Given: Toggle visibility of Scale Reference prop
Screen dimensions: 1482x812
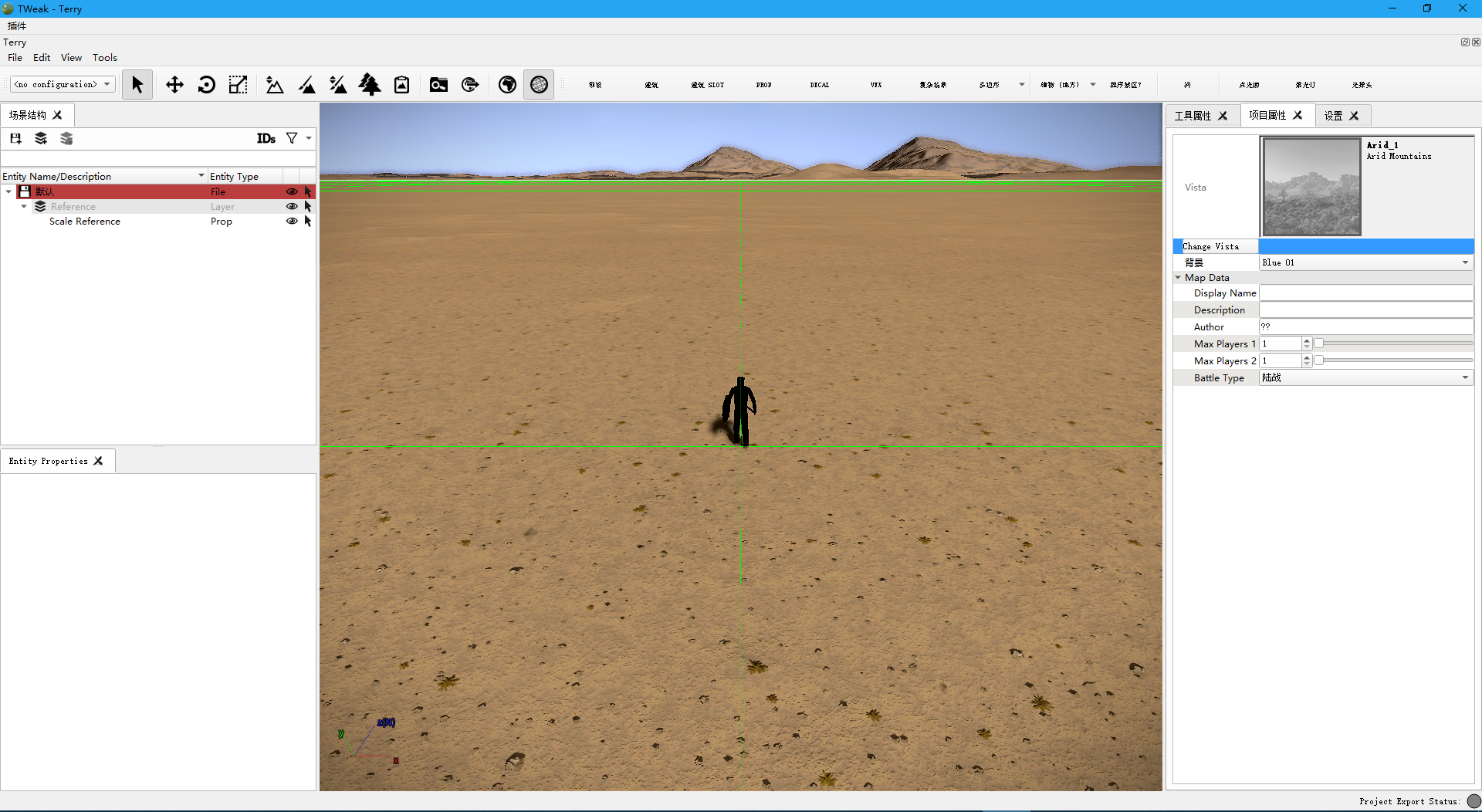Looking at the screenshot, I should [x=292, y=222].
